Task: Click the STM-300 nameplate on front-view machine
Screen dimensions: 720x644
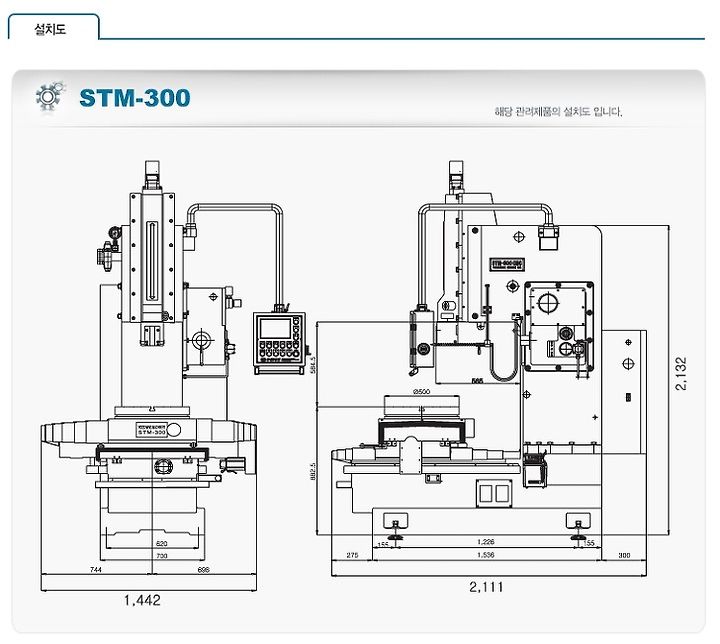Action: point(152,430)
